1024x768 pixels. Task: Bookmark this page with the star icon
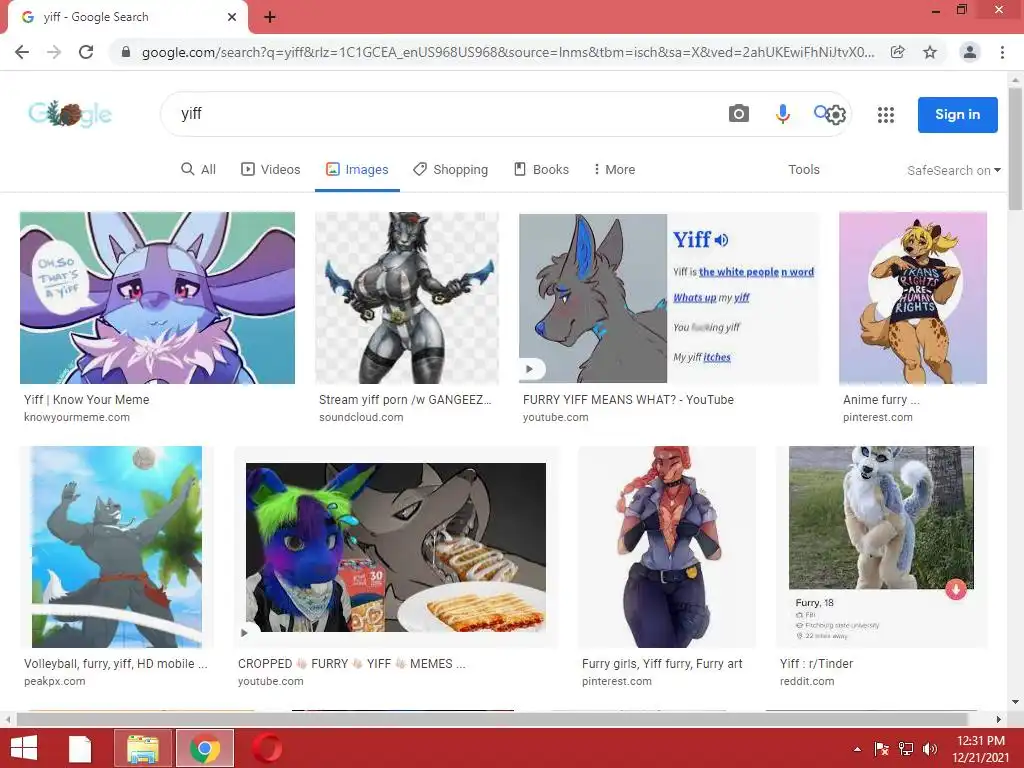coord(930,52)
